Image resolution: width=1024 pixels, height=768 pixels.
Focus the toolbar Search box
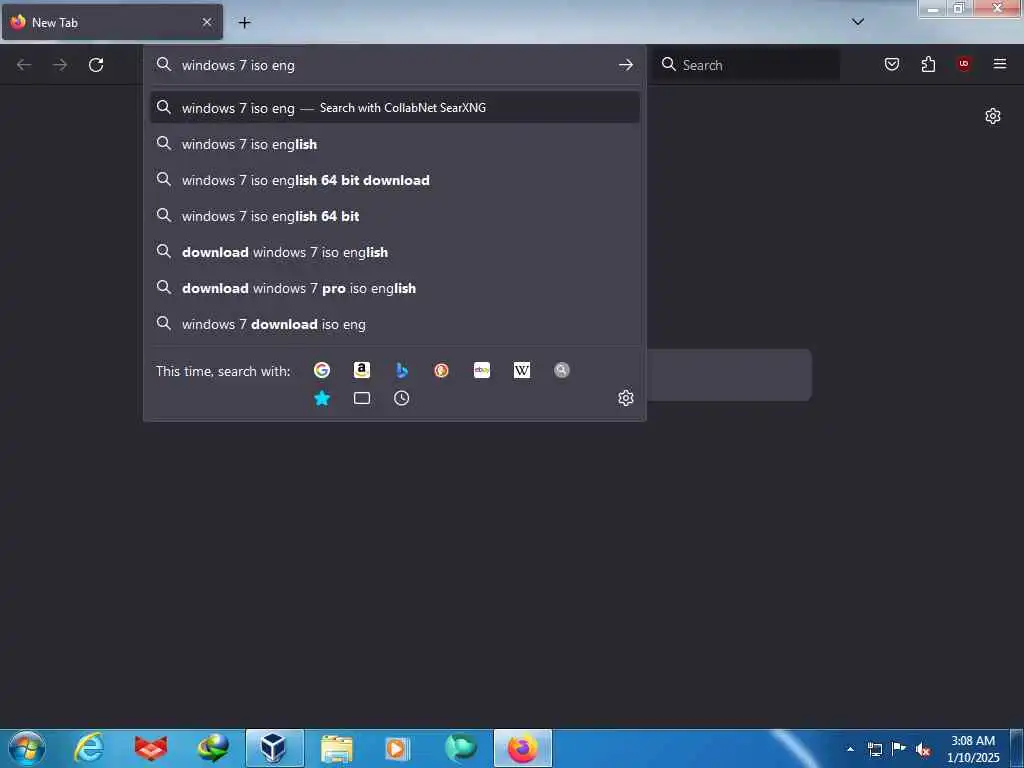[x=746, y=65]
